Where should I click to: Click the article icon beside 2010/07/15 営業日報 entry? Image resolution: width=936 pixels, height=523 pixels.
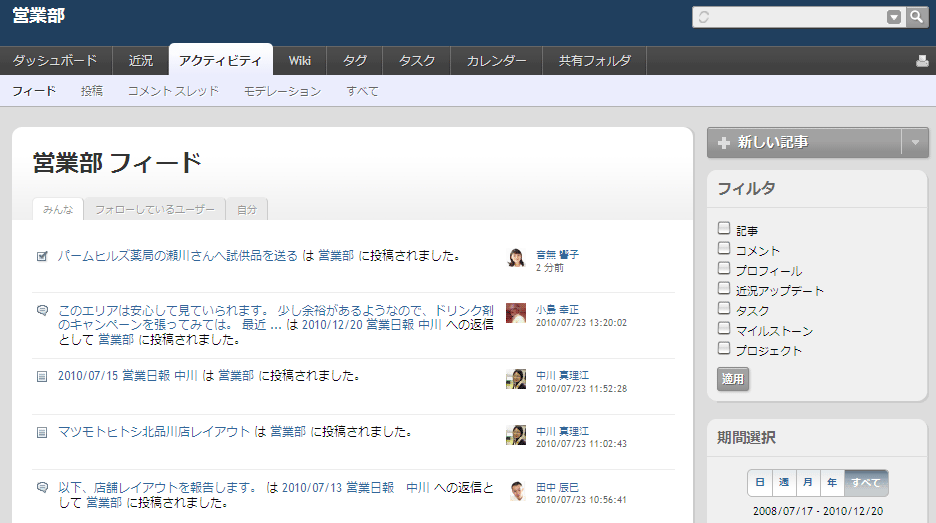click(42, 377)
